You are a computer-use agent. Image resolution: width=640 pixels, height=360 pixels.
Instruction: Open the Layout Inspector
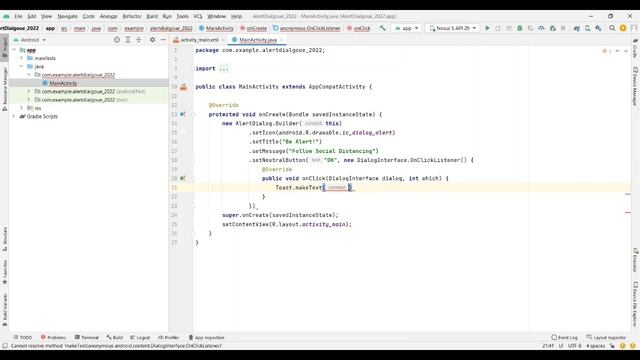pyautogui.click(x=606, y=338)
